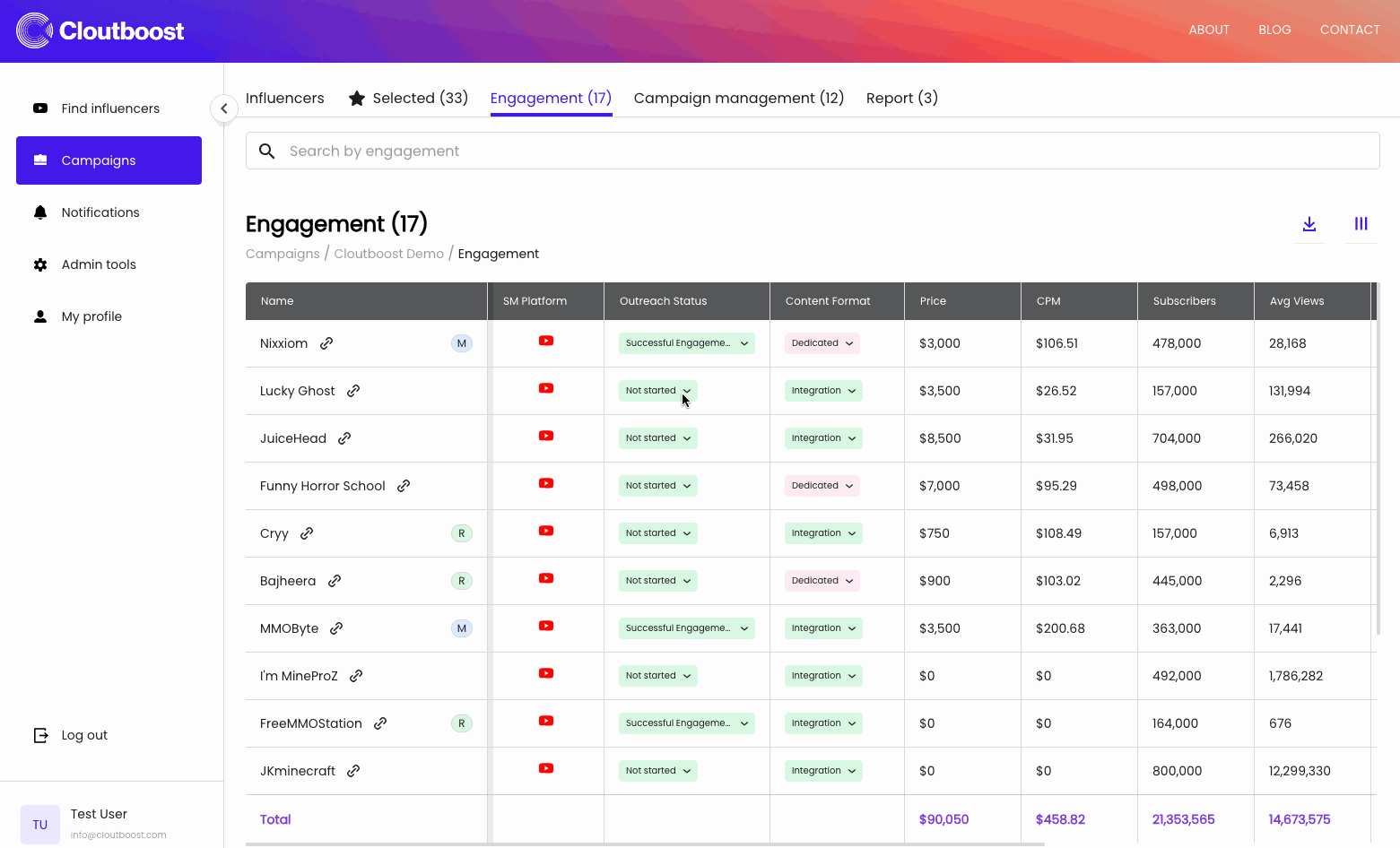Open FreeMMOStation's Integration format dropdown
1400x848 pixels.
click(x=823, y=723)
